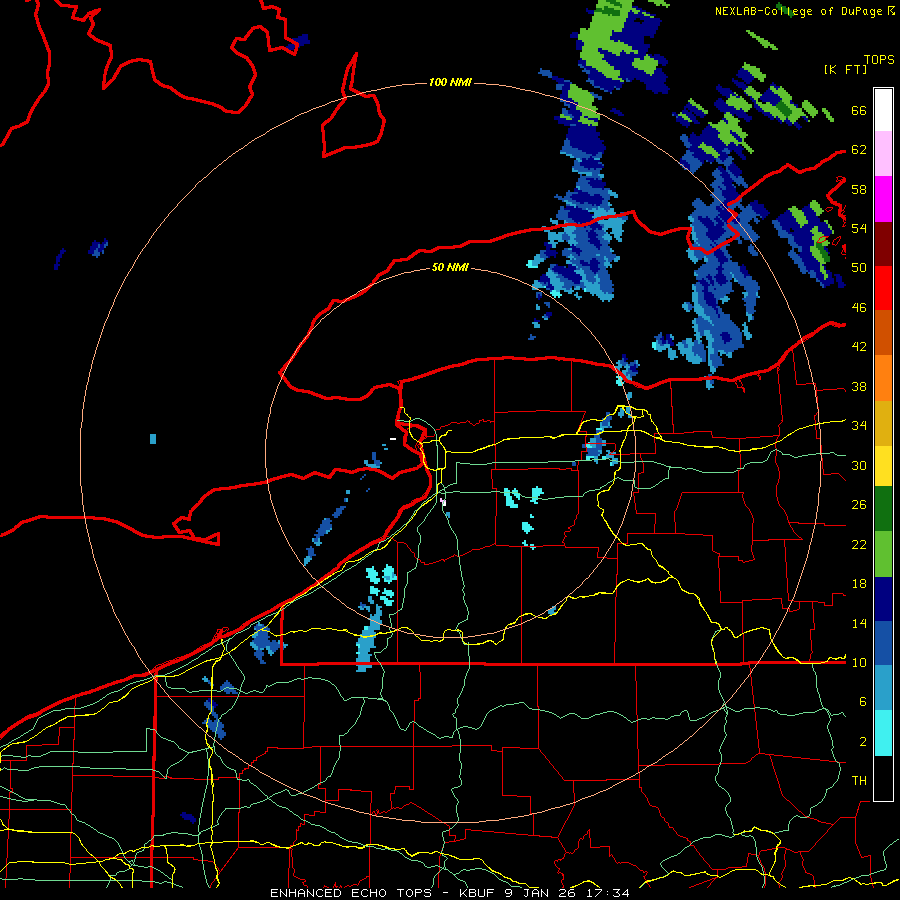
Task: Click the '46' legend value
Action: coord(859,308)
